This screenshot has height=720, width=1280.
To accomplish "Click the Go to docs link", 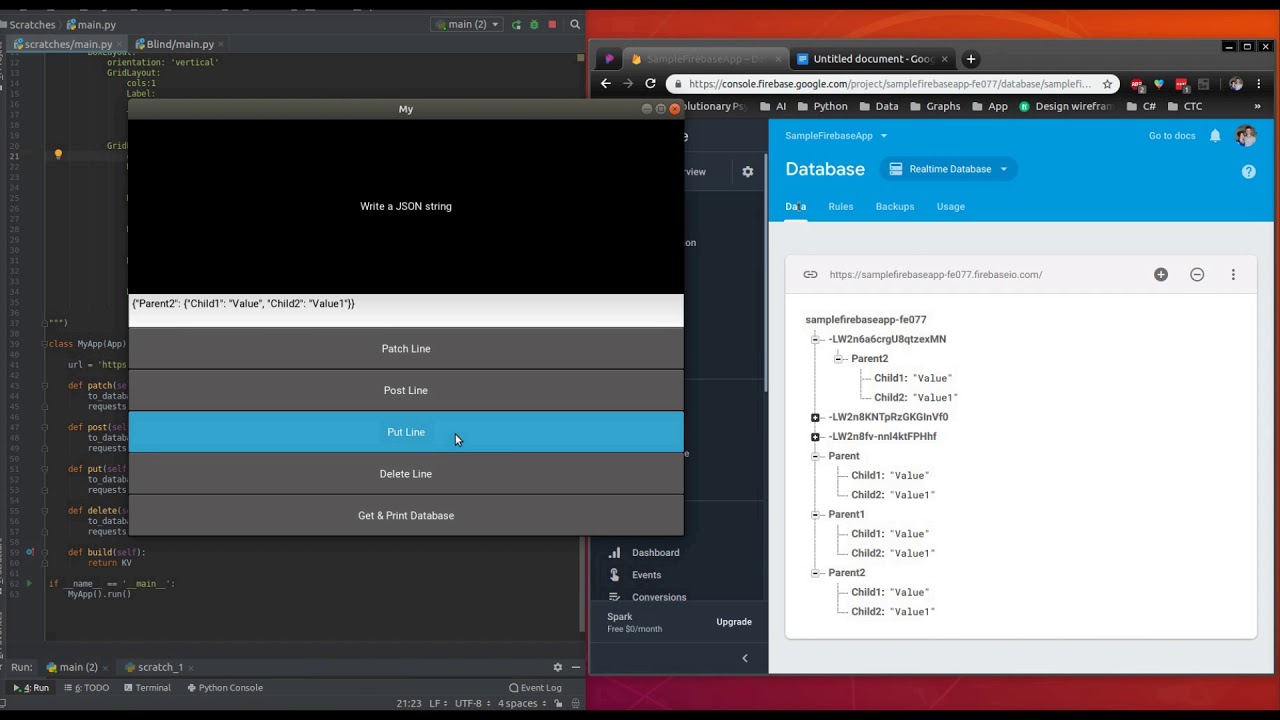I will [1172, 135].
